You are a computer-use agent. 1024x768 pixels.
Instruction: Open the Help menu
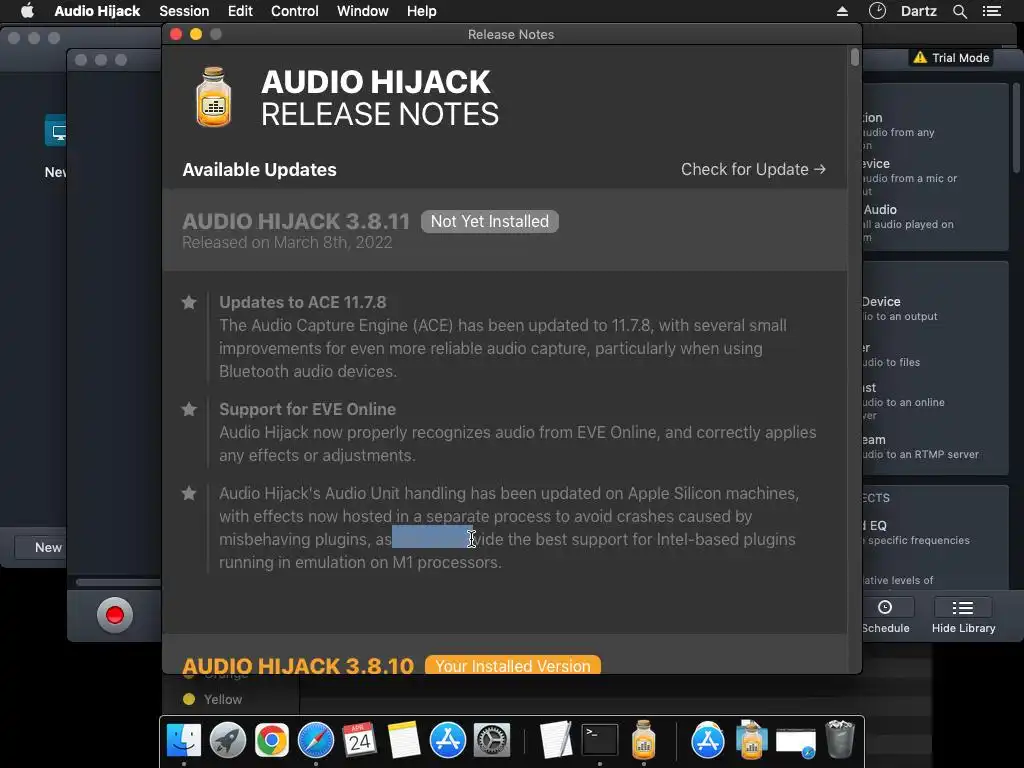coord(421,11)
